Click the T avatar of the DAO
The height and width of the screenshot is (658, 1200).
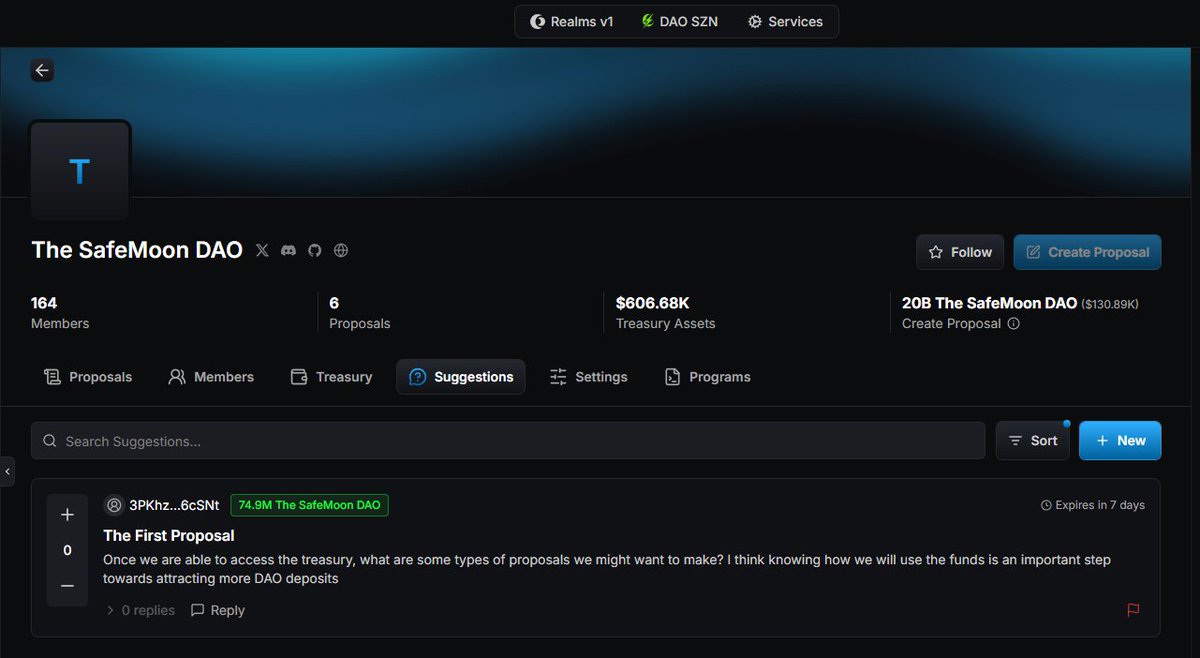pos(79,170)
